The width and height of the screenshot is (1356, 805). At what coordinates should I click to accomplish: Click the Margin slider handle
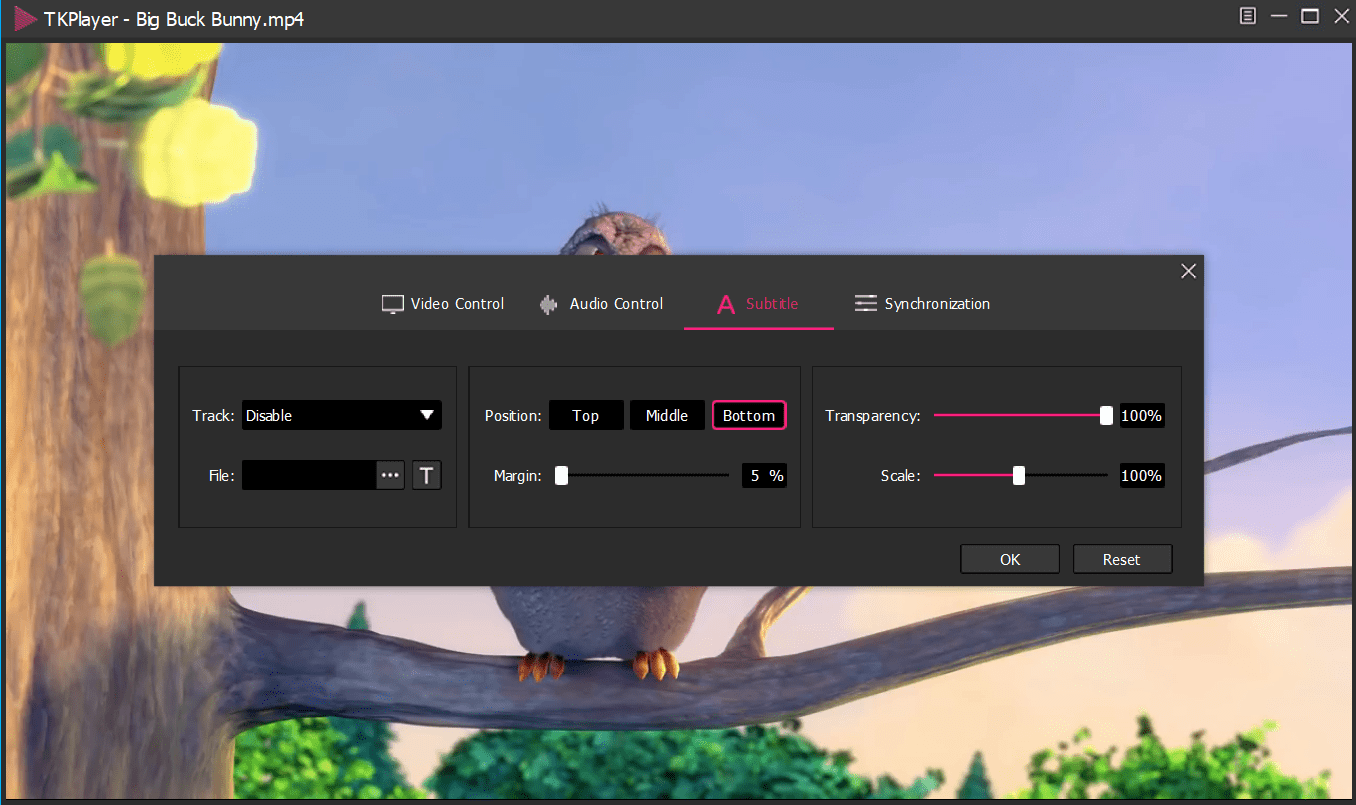[x=562, y=476]
